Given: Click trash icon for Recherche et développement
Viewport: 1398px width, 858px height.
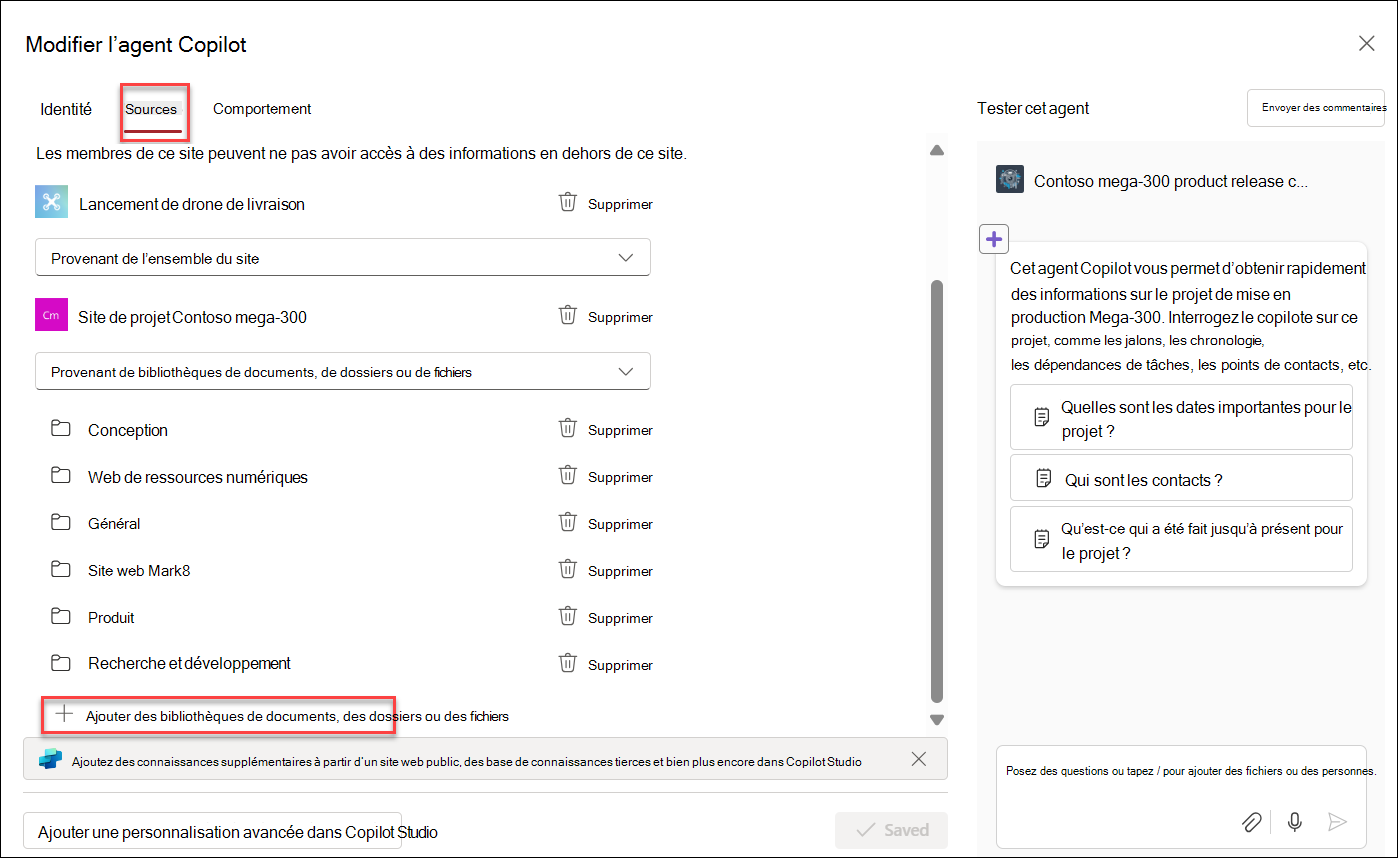Looking at the screenshot, I should coord(567,664).
